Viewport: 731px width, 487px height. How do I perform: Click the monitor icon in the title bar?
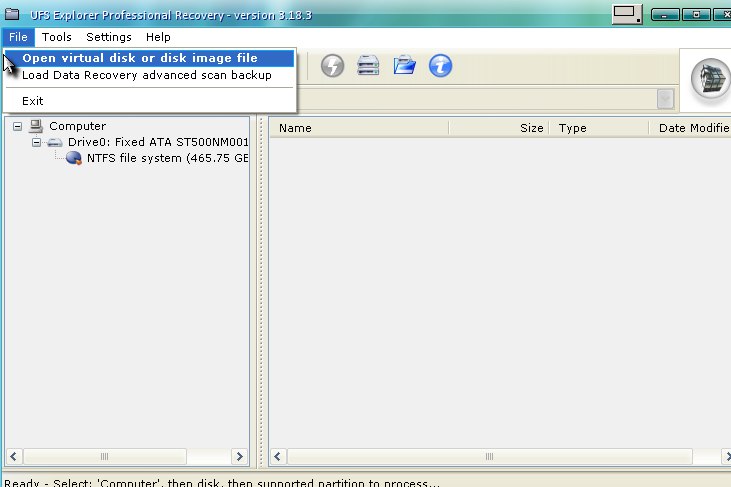tap(627, 14)
